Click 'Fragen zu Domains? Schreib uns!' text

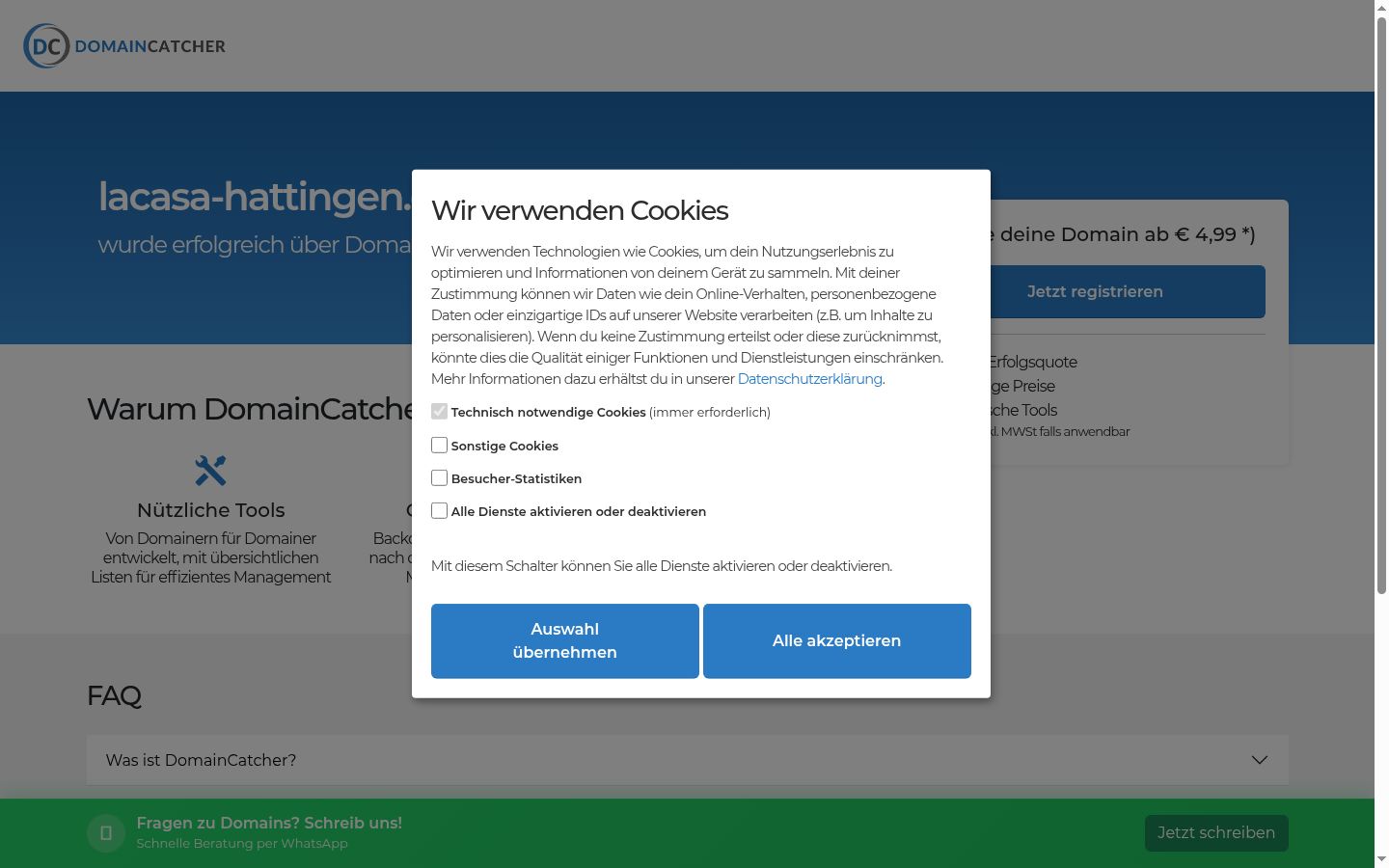(x=269, y=823)
